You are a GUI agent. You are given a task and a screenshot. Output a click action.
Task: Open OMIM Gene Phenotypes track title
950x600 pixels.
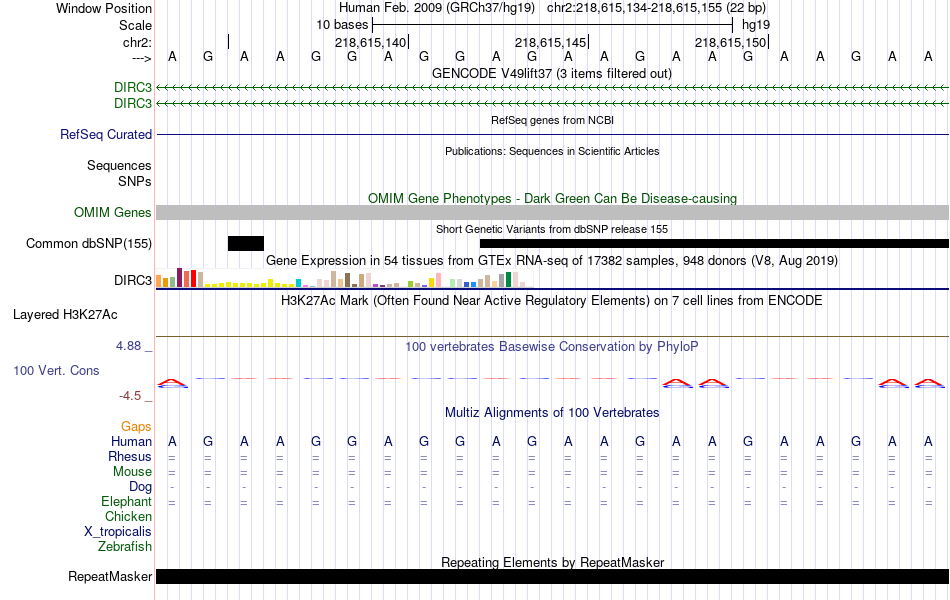click(552, 198)
